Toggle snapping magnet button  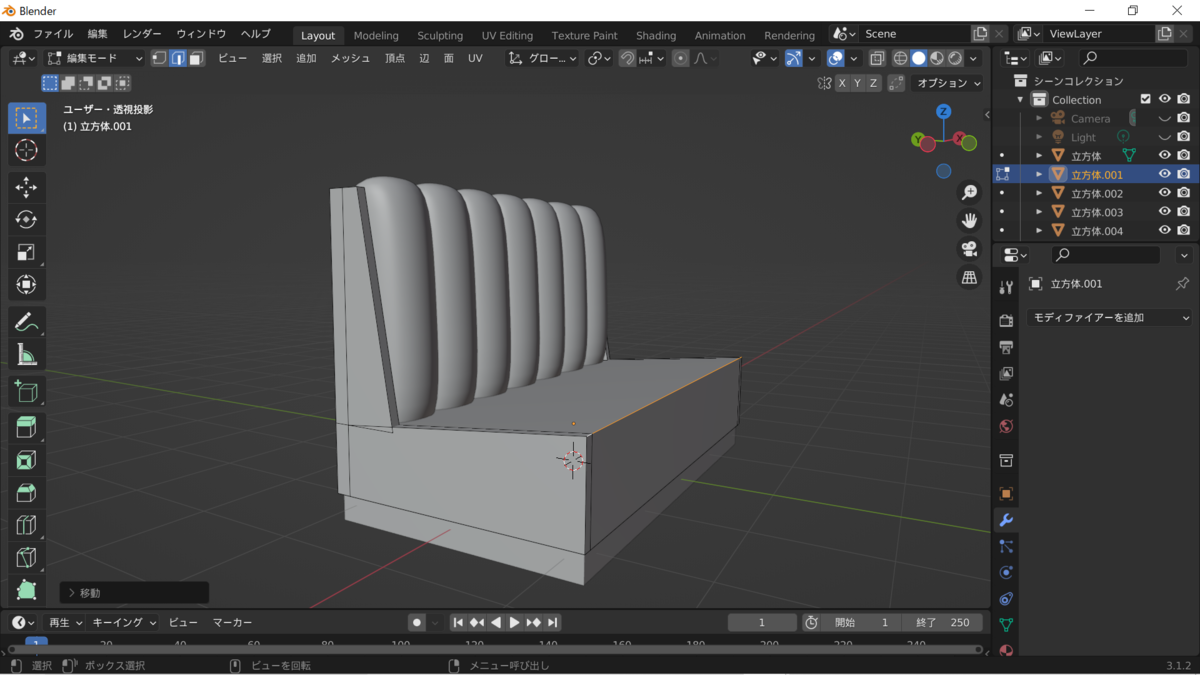pyautogui.click(x=627, y=58)
